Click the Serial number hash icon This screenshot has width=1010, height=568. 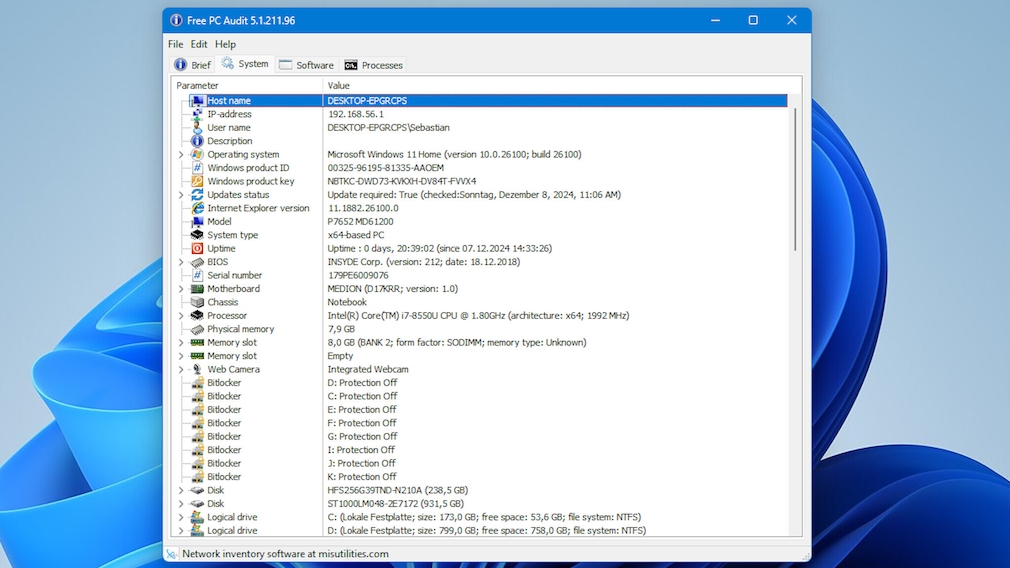197,275
